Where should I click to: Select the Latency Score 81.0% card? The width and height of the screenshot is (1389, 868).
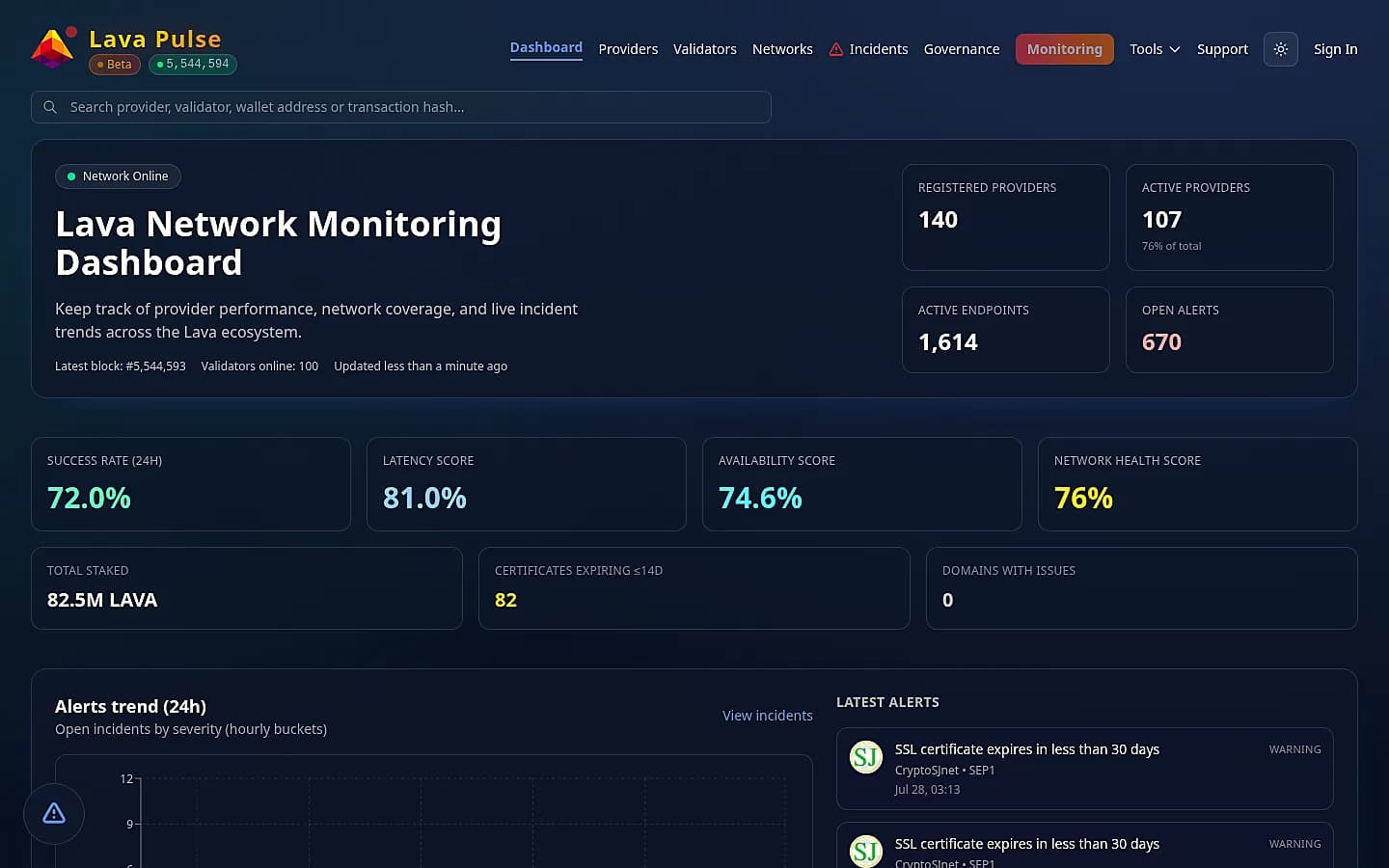pos(527,484)
